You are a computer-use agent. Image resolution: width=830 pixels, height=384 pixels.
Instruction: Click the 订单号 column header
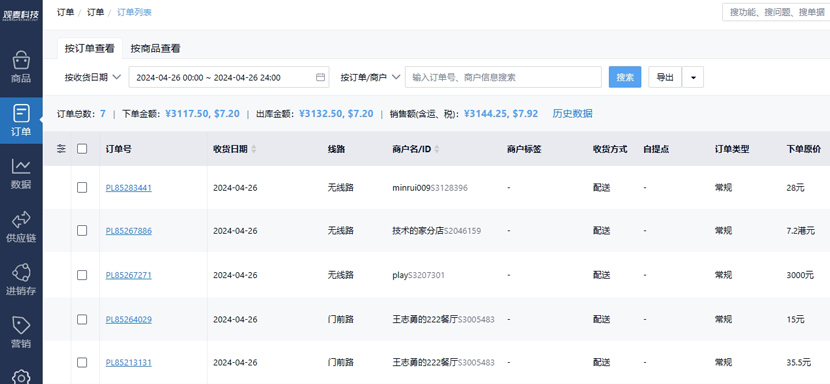click(119, 149)
